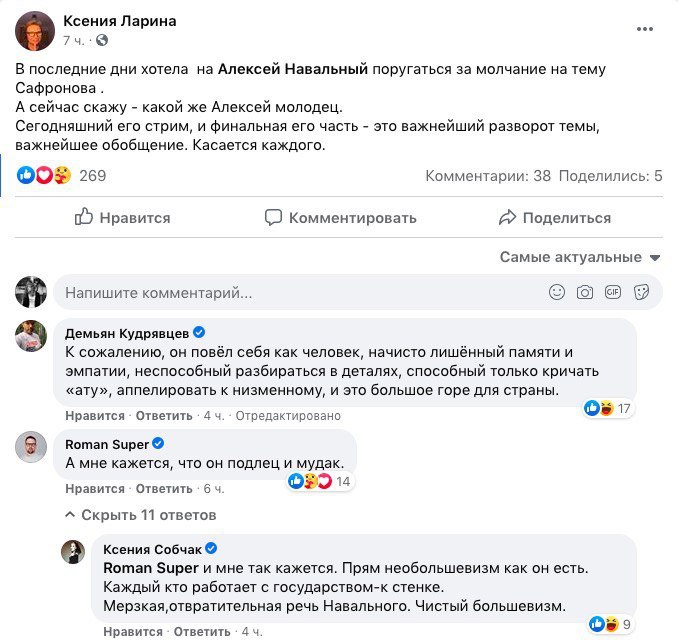This screenshot has width=678, height=641.
Task: Collapse replies with Скрыть 11 ответов
Action: click(x=140, y=515)
